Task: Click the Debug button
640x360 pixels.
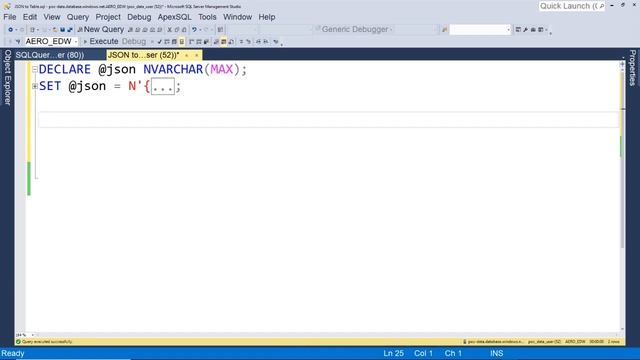Action: (x=133, y=42)
